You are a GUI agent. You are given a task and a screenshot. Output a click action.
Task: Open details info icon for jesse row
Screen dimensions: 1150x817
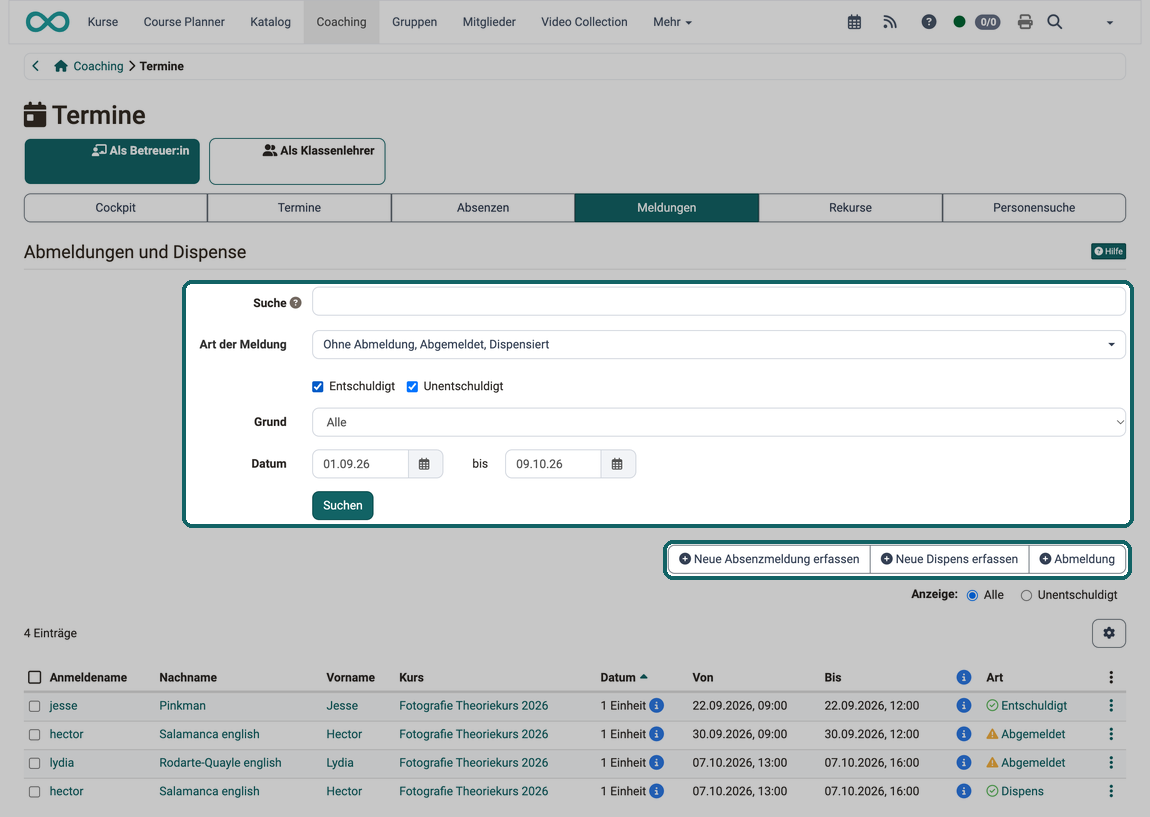tap(964, 706)
